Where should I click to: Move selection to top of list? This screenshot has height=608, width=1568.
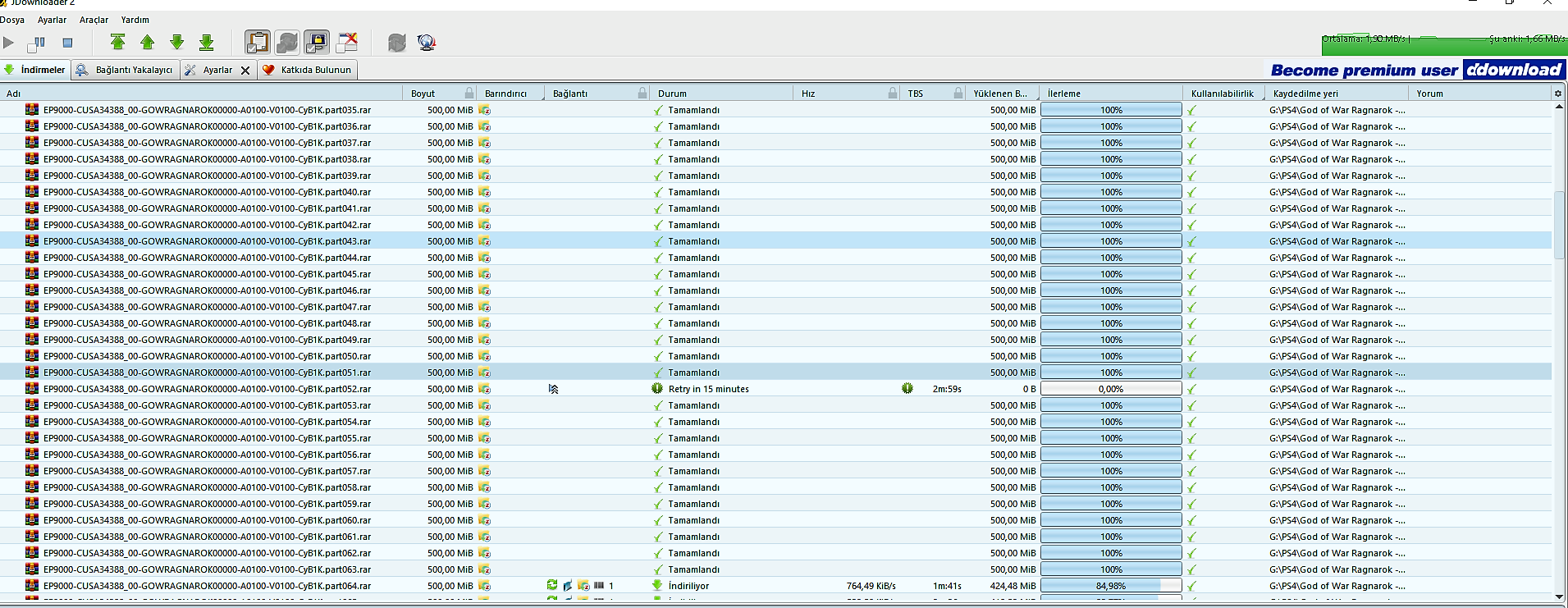click(117, 43)
